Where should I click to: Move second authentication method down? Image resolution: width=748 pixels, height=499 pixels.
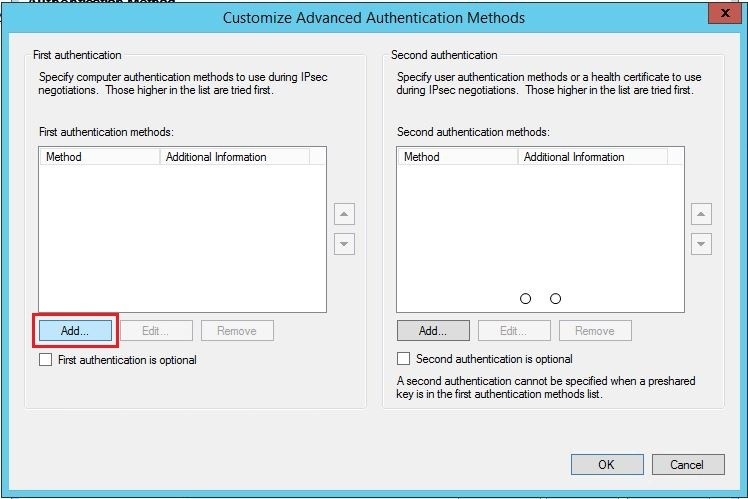(x=701, y=244)
